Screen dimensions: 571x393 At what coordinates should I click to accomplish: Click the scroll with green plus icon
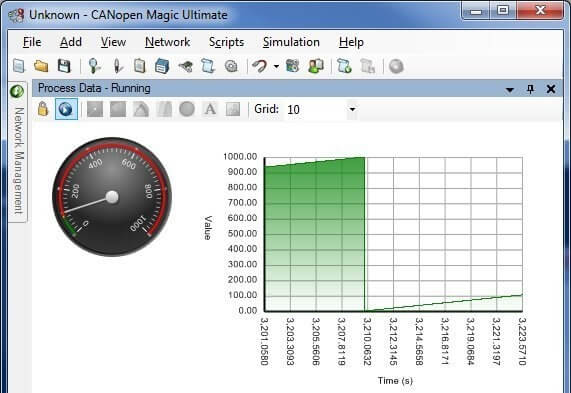point(344,66)
